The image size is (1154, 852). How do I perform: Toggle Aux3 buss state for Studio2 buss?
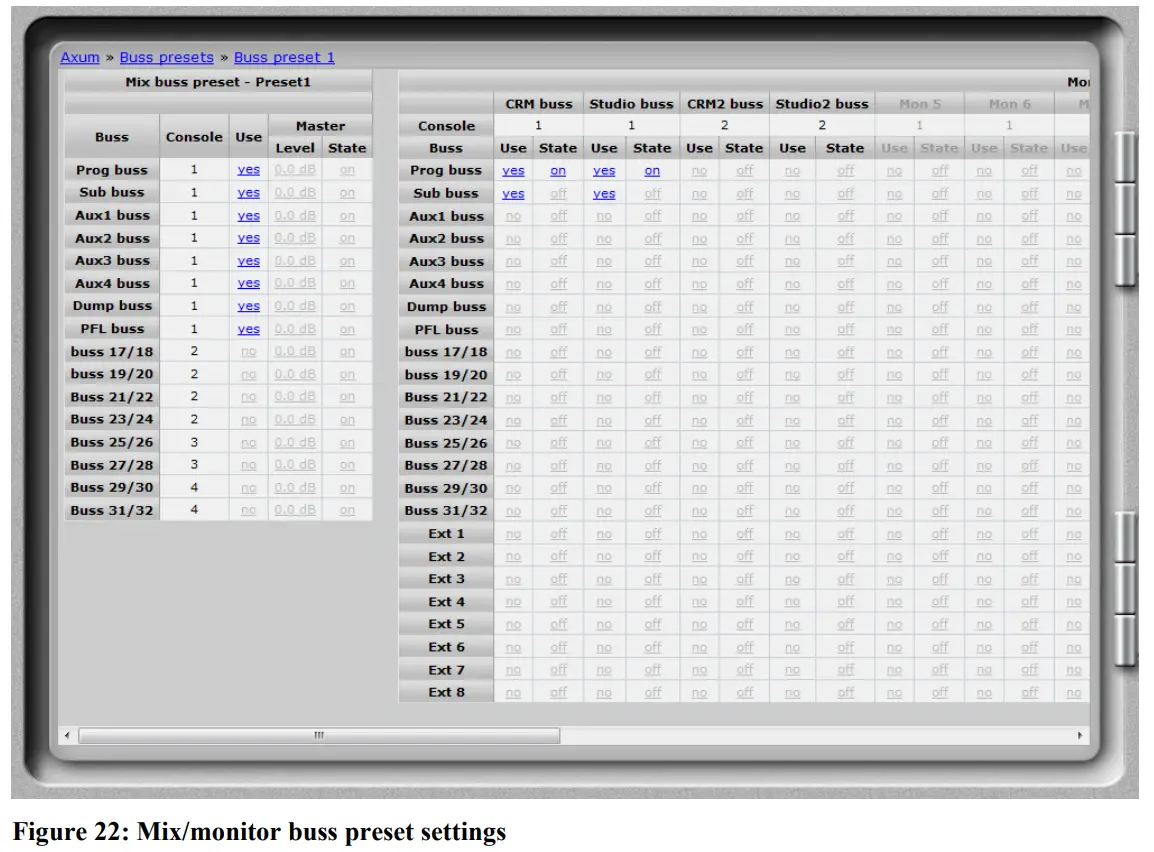coord(844,261)
